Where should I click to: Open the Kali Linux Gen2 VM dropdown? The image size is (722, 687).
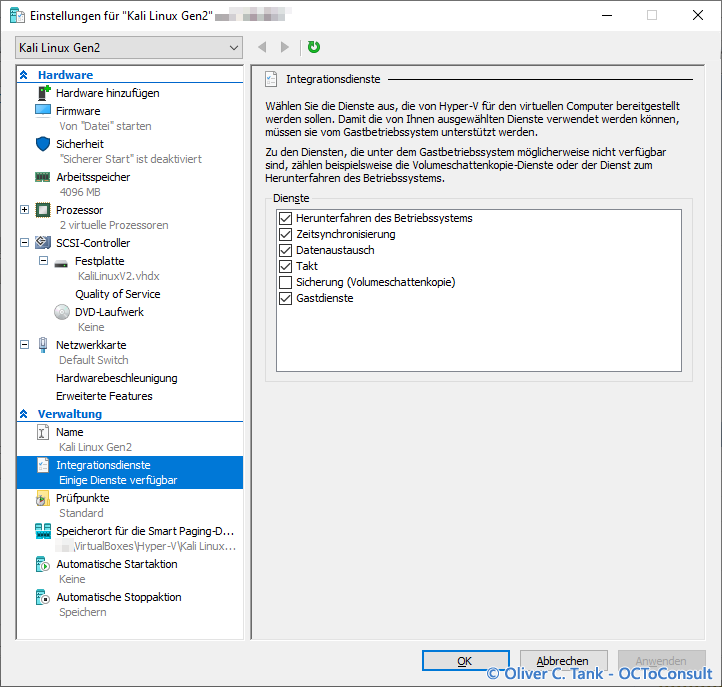tap(129, 47)
